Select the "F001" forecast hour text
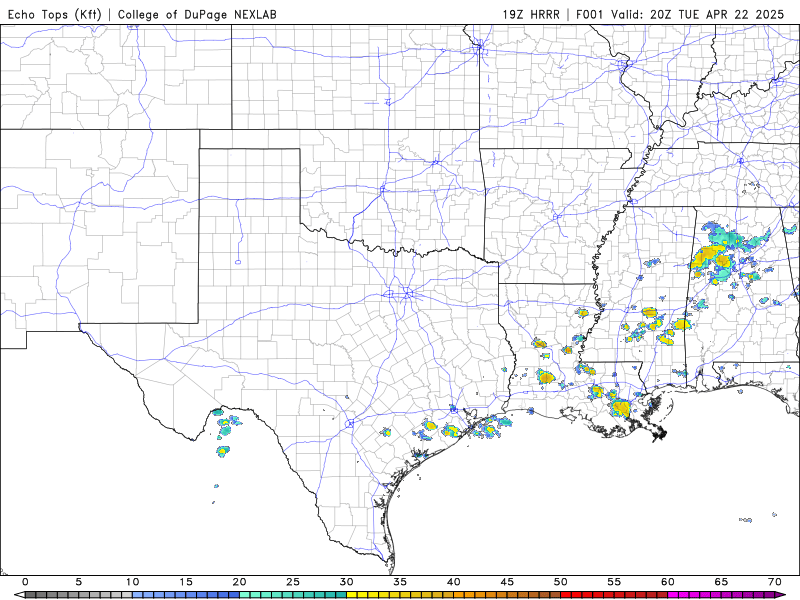Screen dimensions: 800x600 (589, 14)
